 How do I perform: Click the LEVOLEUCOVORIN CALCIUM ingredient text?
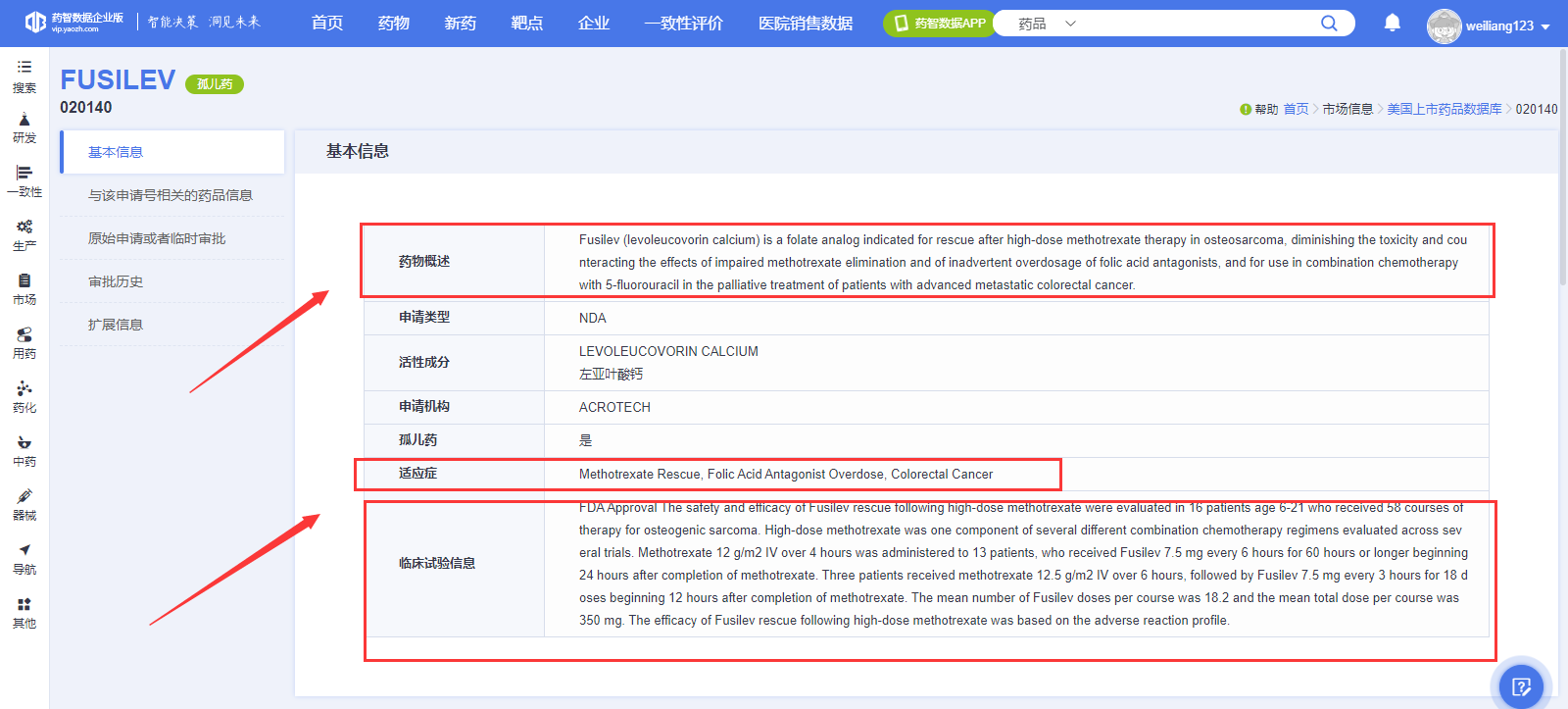[668, 351]
